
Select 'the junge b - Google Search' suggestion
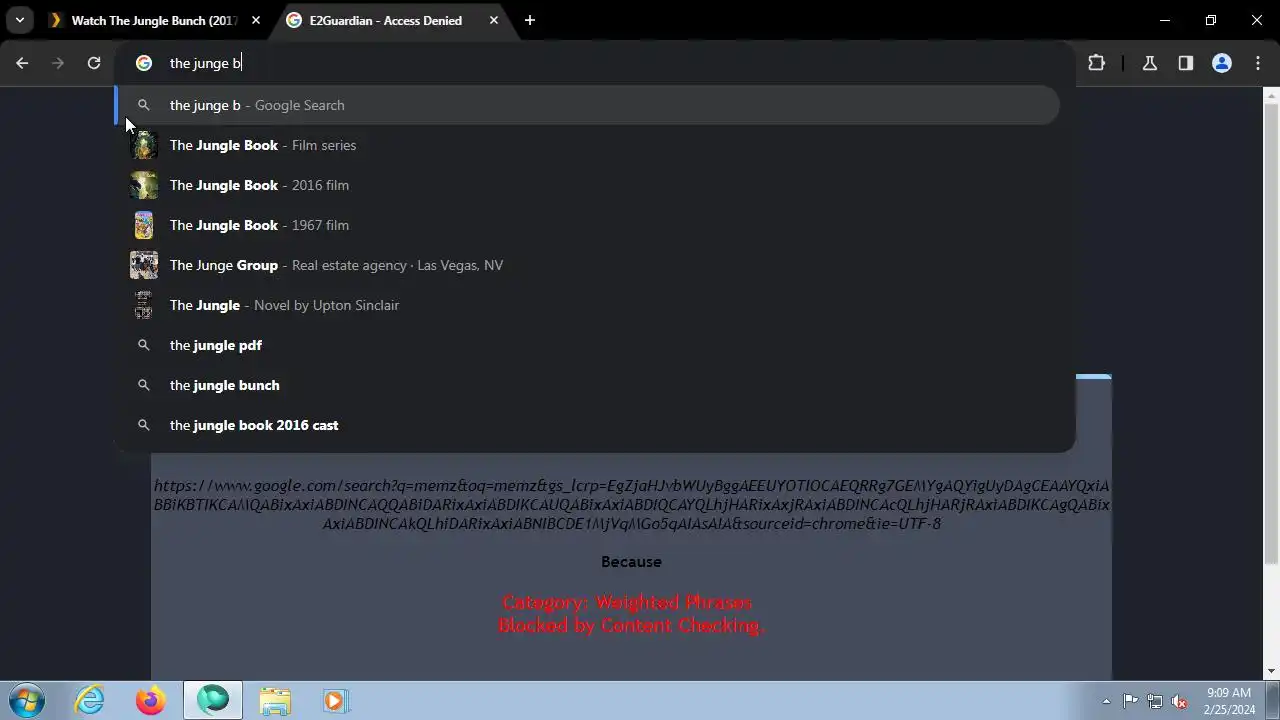(x=587, y=105)
